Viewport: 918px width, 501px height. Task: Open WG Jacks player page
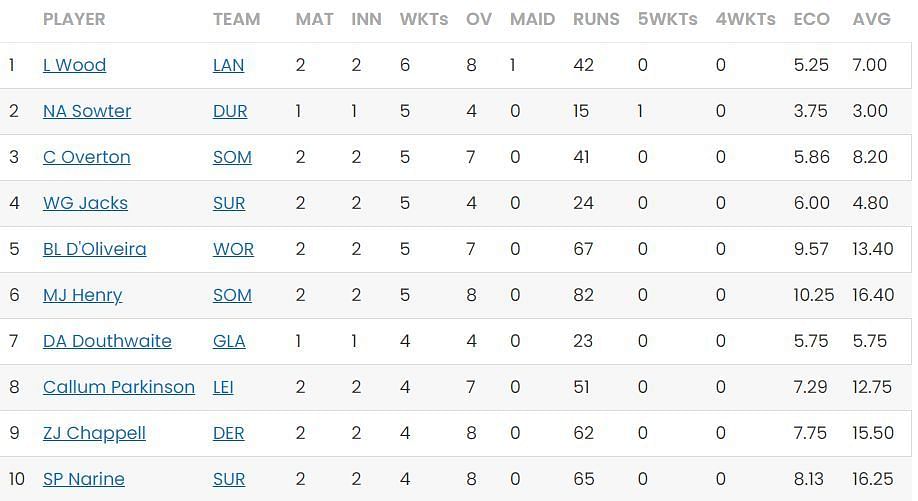85,203
